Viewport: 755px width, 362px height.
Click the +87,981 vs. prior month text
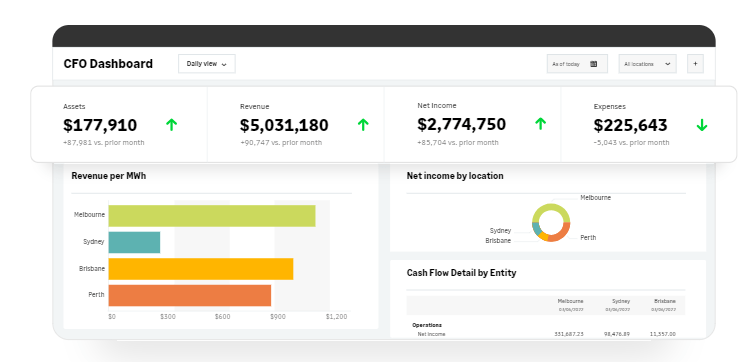click(104, 142)
